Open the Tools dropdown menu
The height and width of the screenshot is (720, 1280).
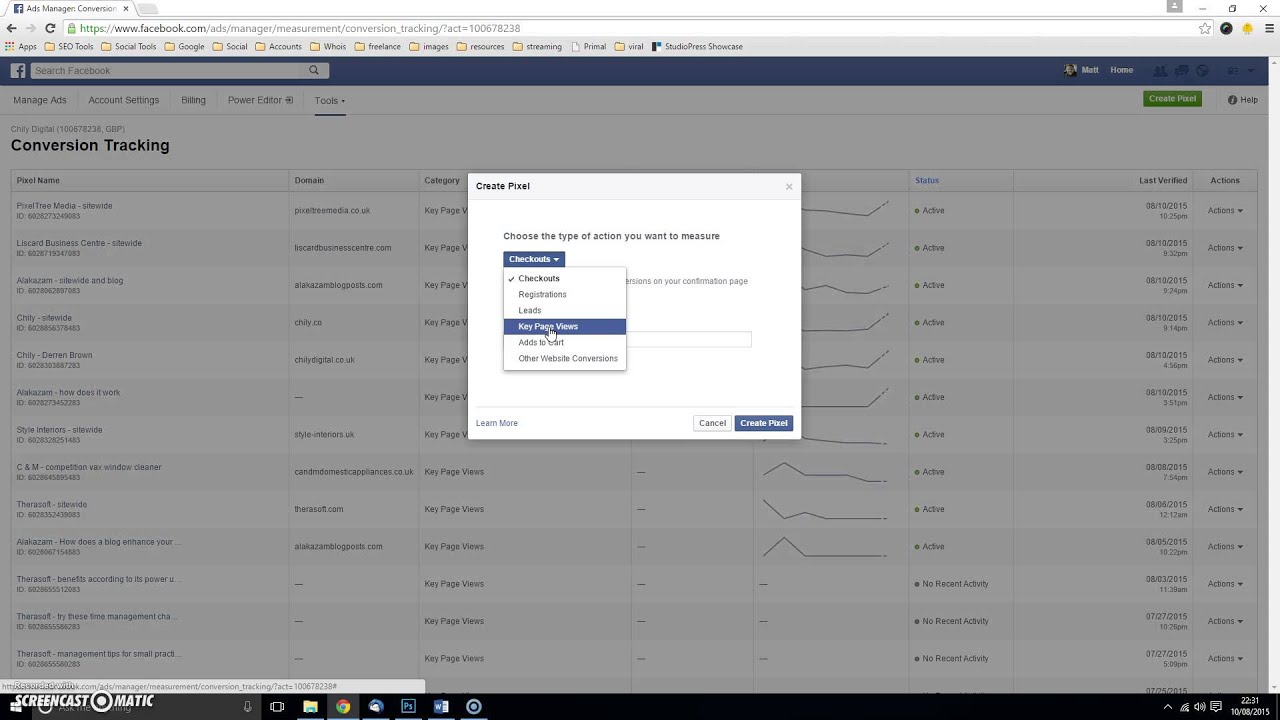pos(329,100)
